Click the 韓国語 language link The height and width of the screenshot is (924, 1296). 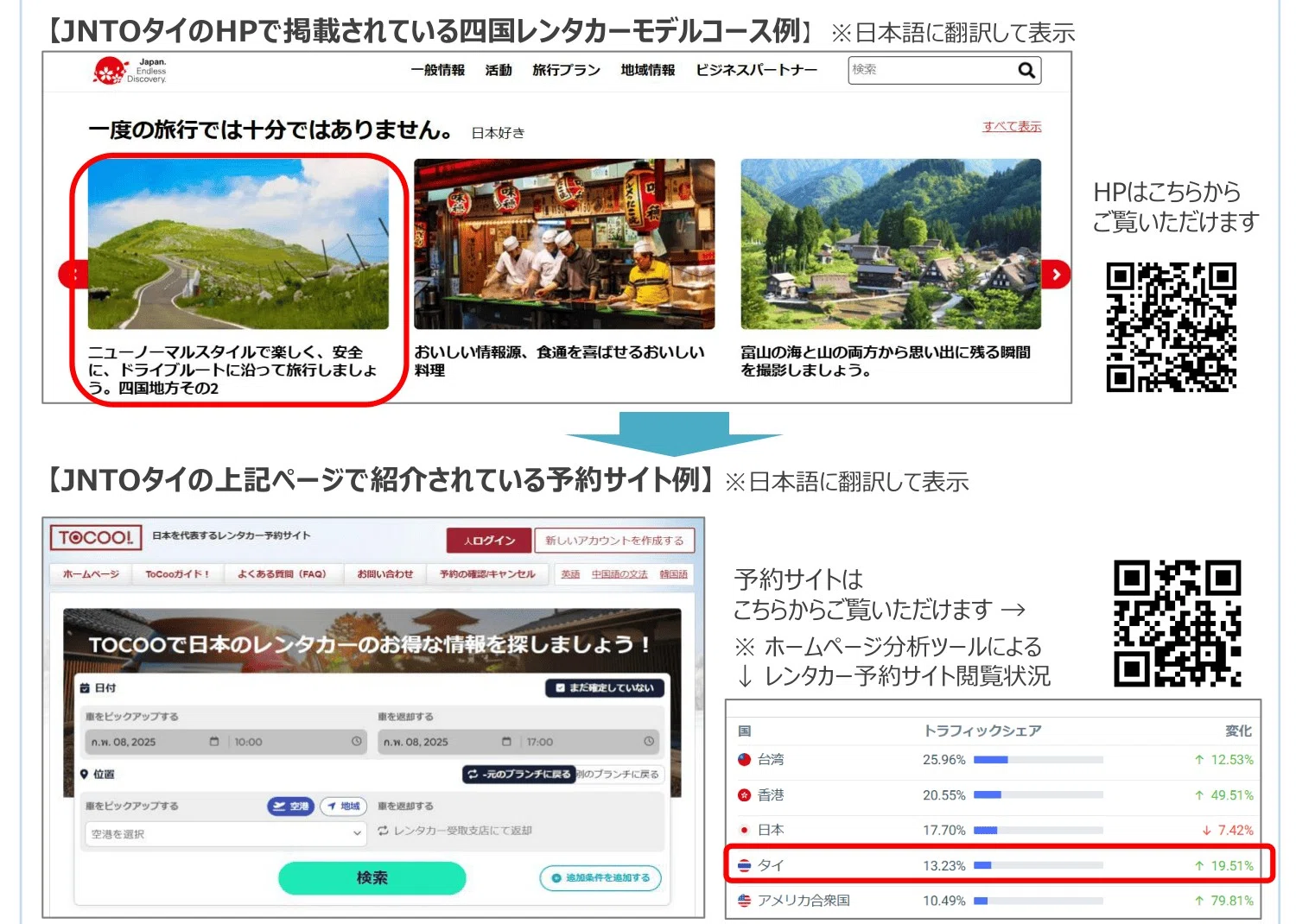674,574
